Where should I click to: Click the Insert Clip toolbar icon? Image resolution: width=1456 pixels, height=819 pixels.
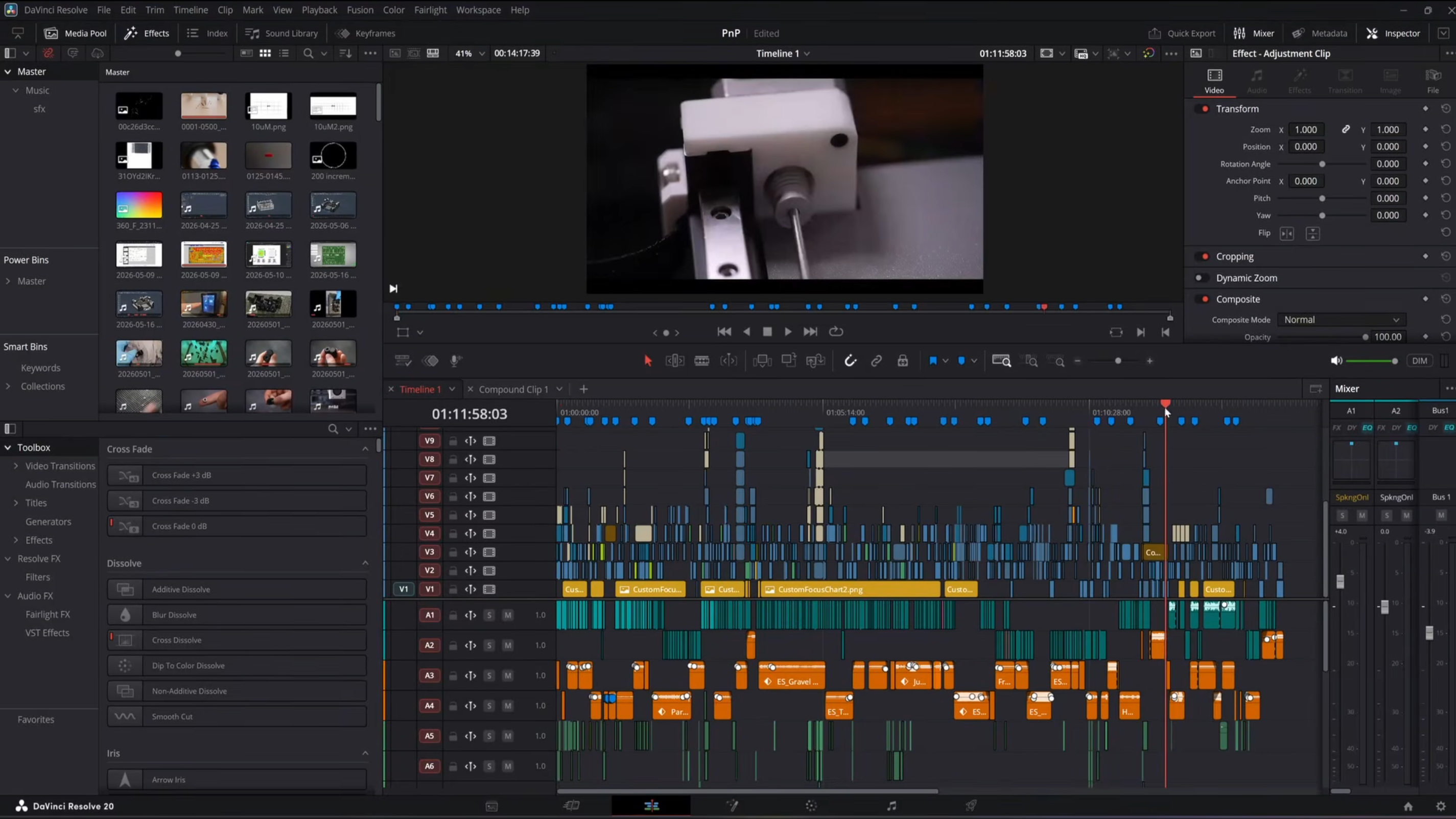coord(762,361)
